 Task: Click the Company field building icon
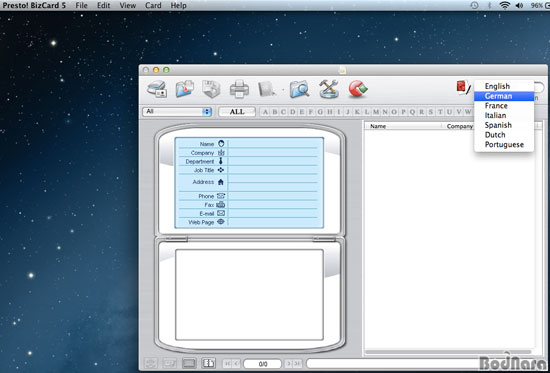tap(221, 153)
